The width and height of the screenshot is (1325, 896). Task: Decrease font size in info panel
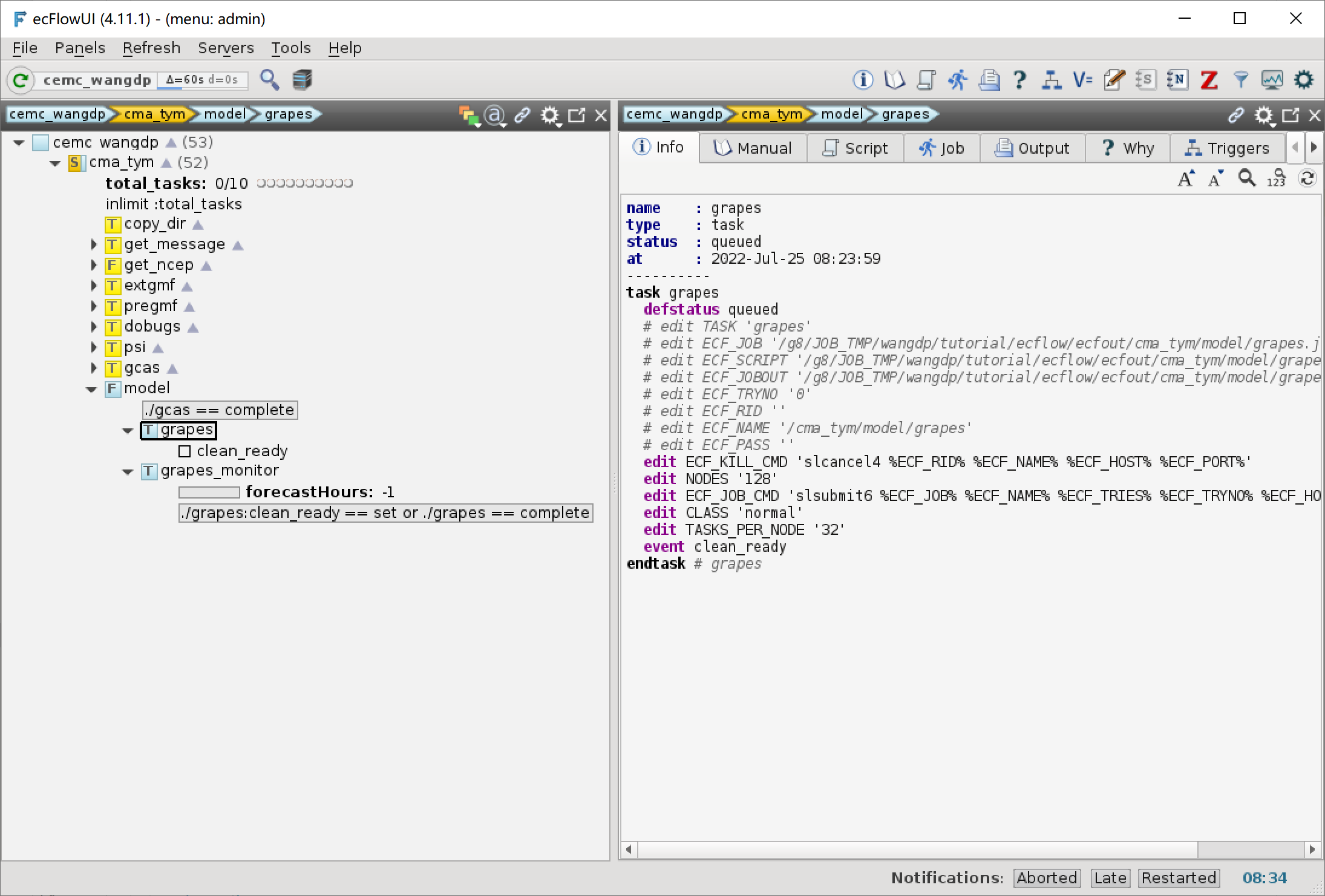tap(1215, 178)
